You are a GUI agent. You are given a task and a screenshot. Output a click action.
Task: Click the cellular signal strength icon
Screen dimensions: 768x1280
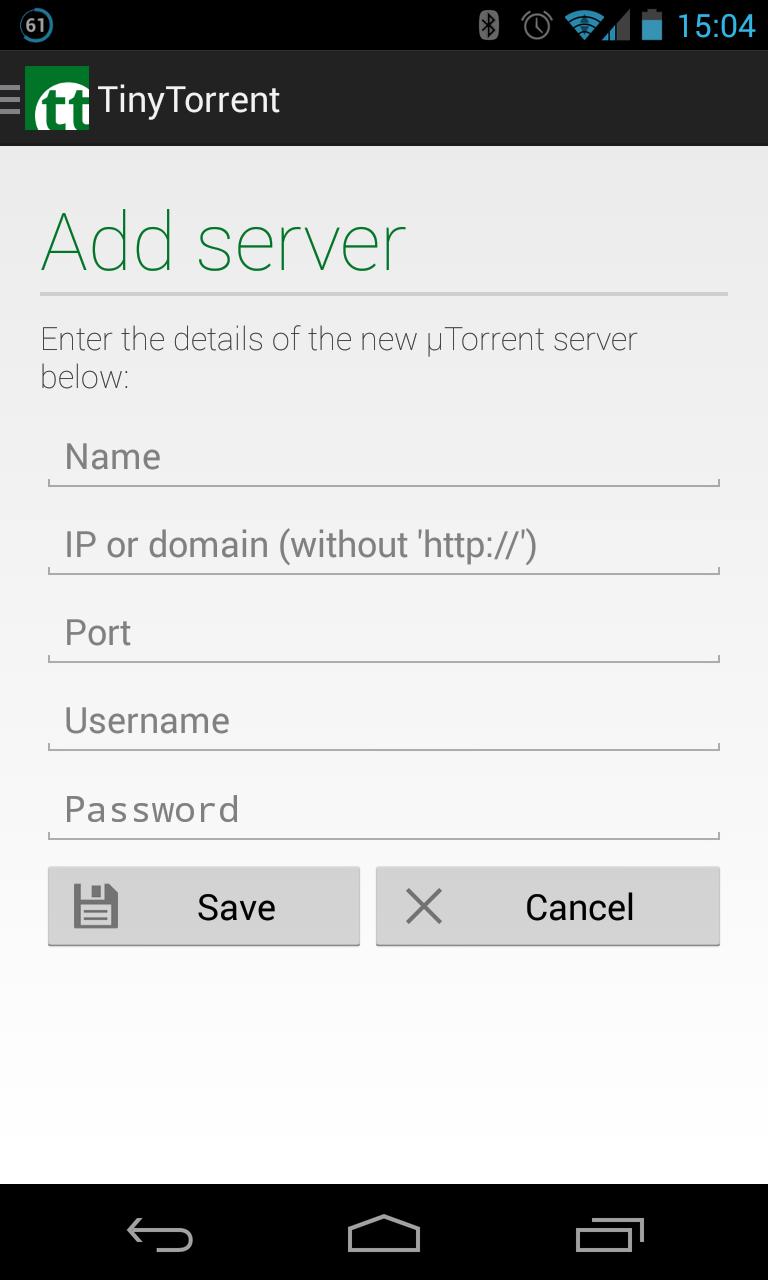(617, 27)
